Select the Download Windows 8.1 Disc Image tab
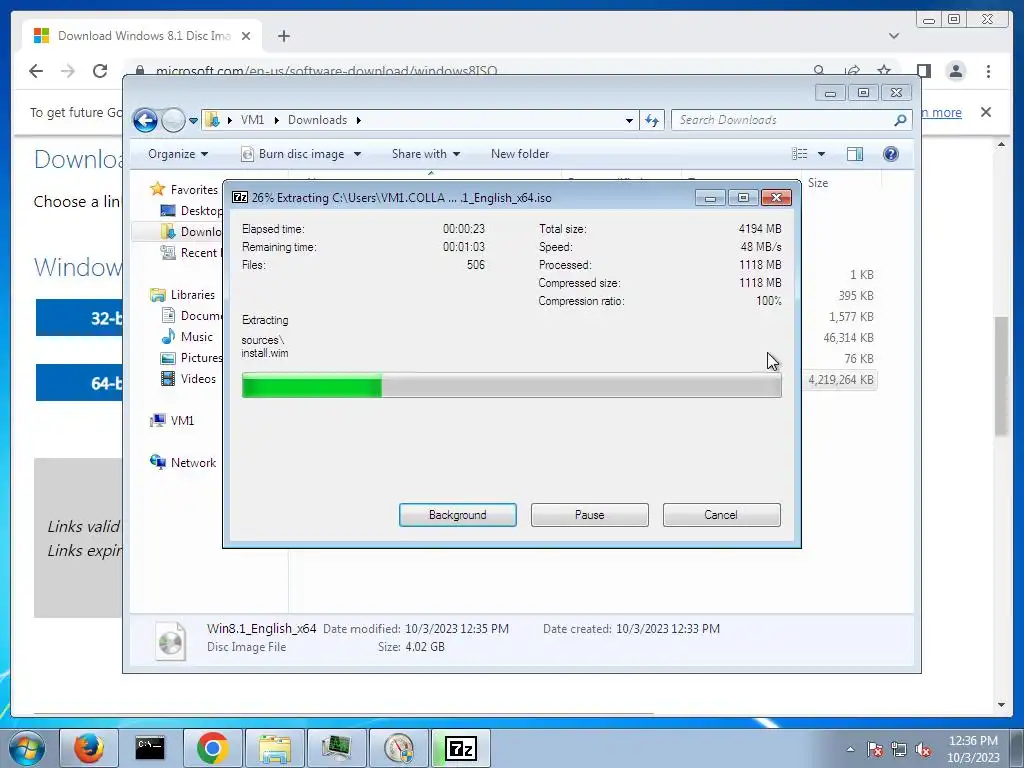 (142, 36)
